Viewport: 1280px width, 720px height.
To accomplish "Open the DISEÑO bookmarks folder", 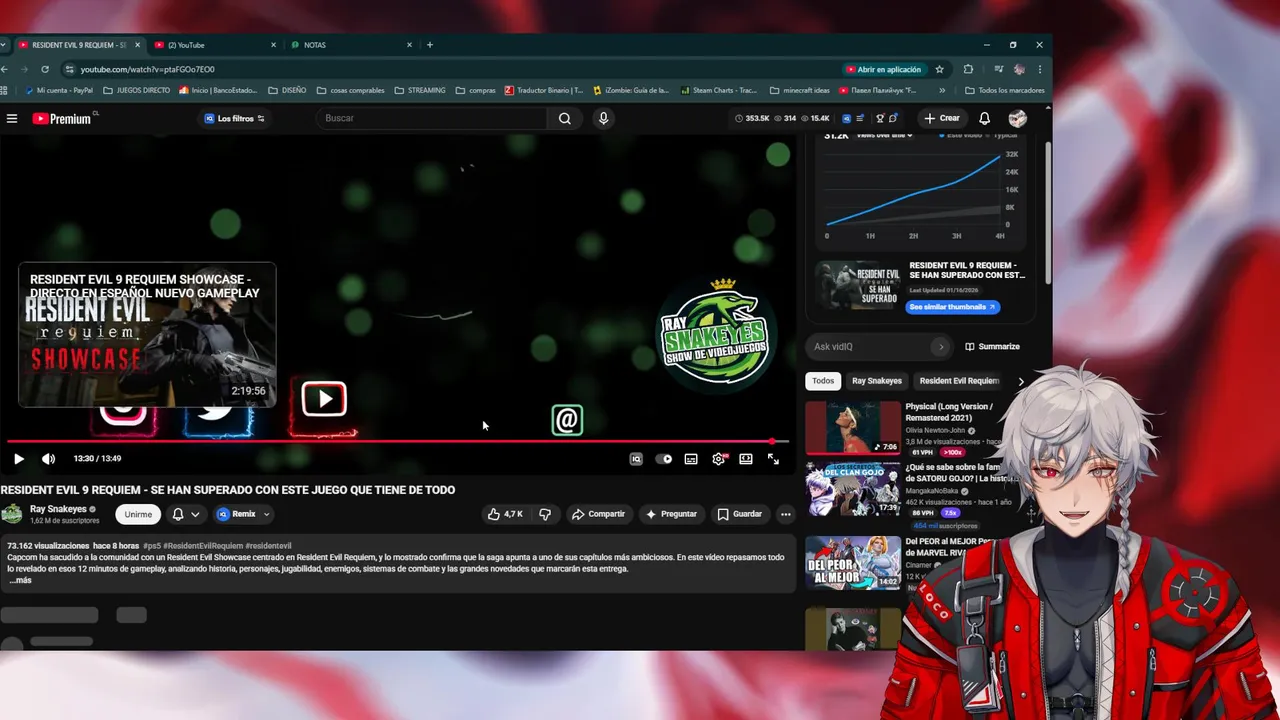I will click(288, 90).
